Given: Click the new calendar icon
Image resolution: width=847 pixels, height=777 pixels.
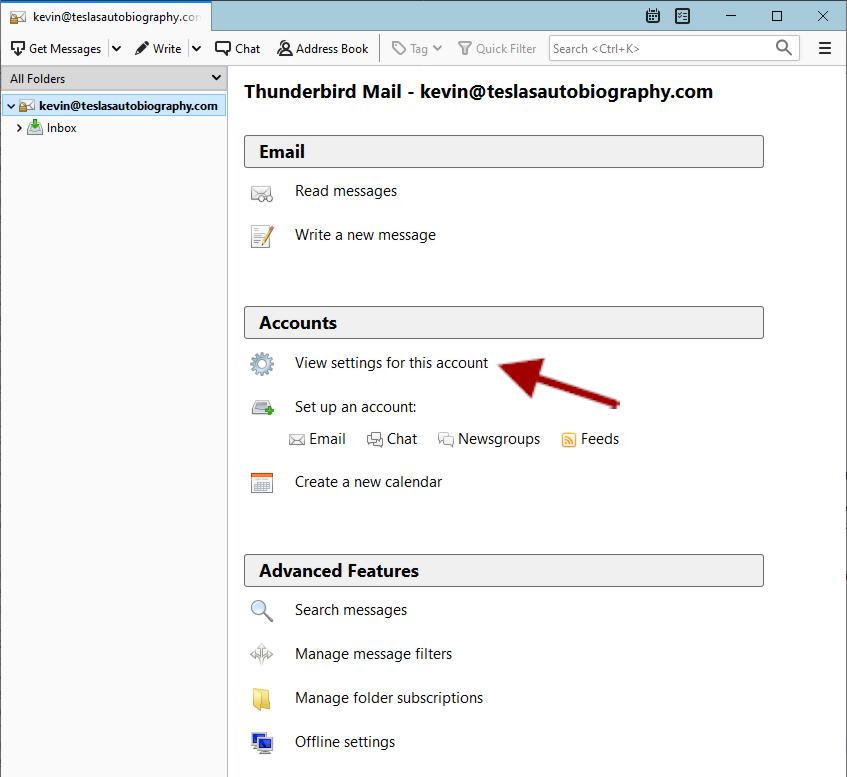Looking at the screenshot, I should pos(262,483).
